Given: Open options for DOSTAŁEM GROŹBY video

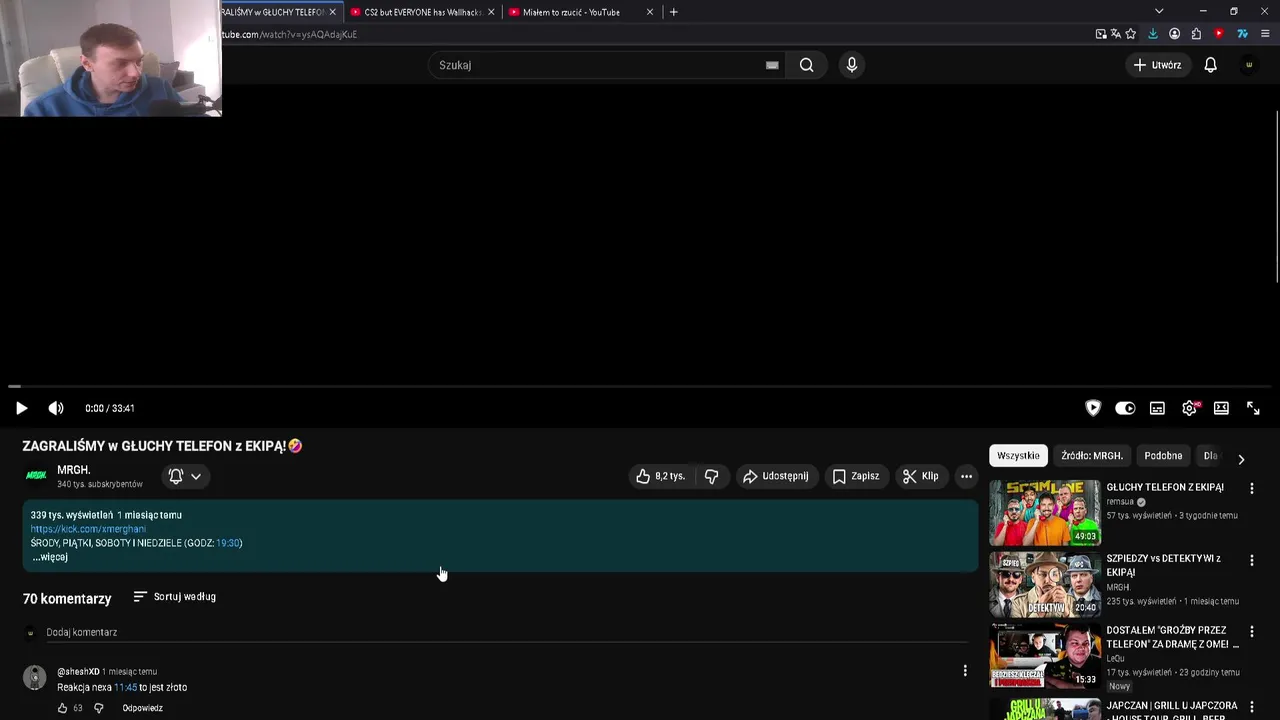Looking at the screenshot, I should pos(1251,632).
